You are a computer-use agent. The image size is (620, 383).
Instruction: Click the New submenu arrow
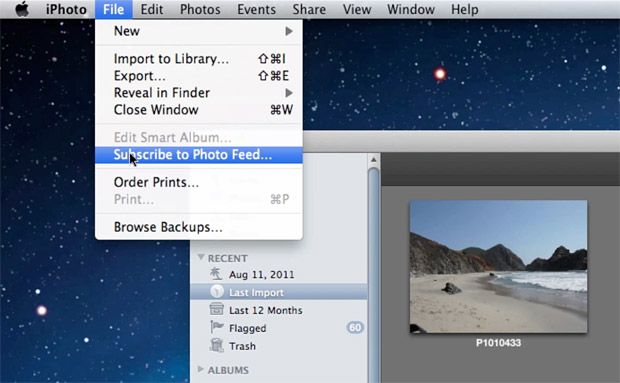(x=289, y=31)
